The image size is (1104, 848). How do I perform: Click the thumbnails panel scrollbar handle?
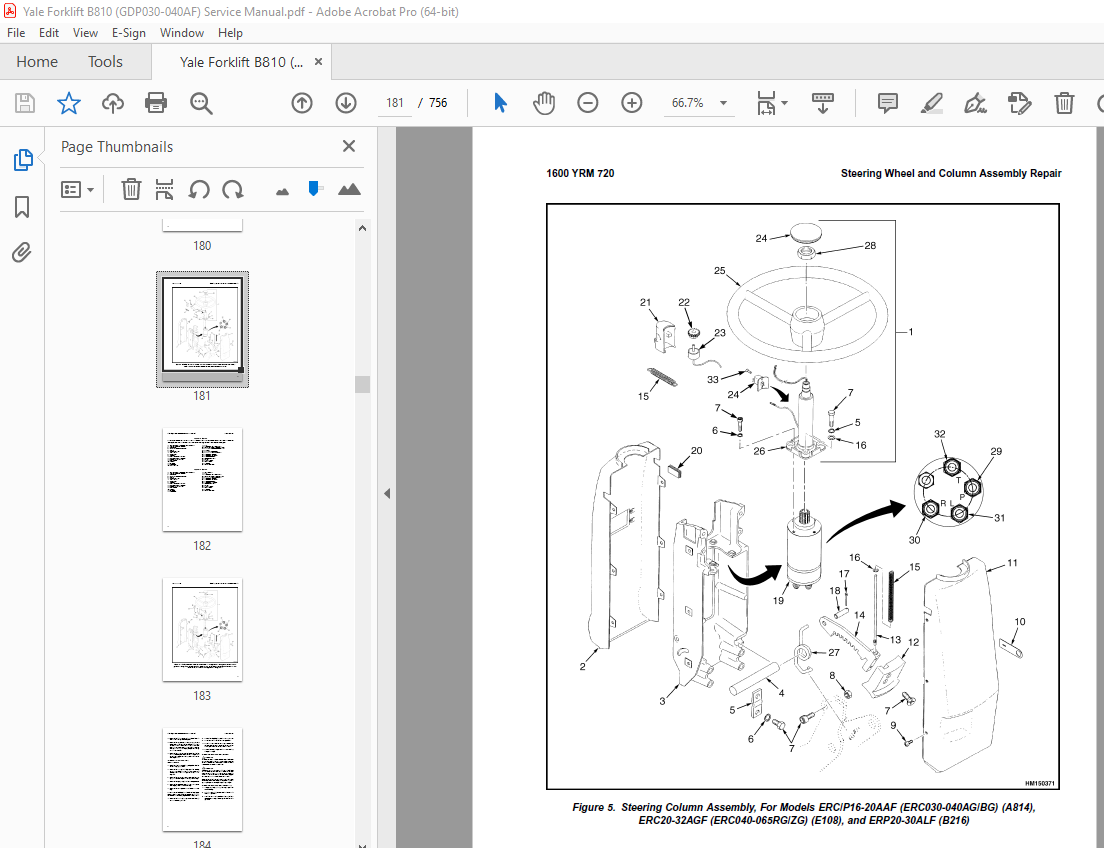363,384
